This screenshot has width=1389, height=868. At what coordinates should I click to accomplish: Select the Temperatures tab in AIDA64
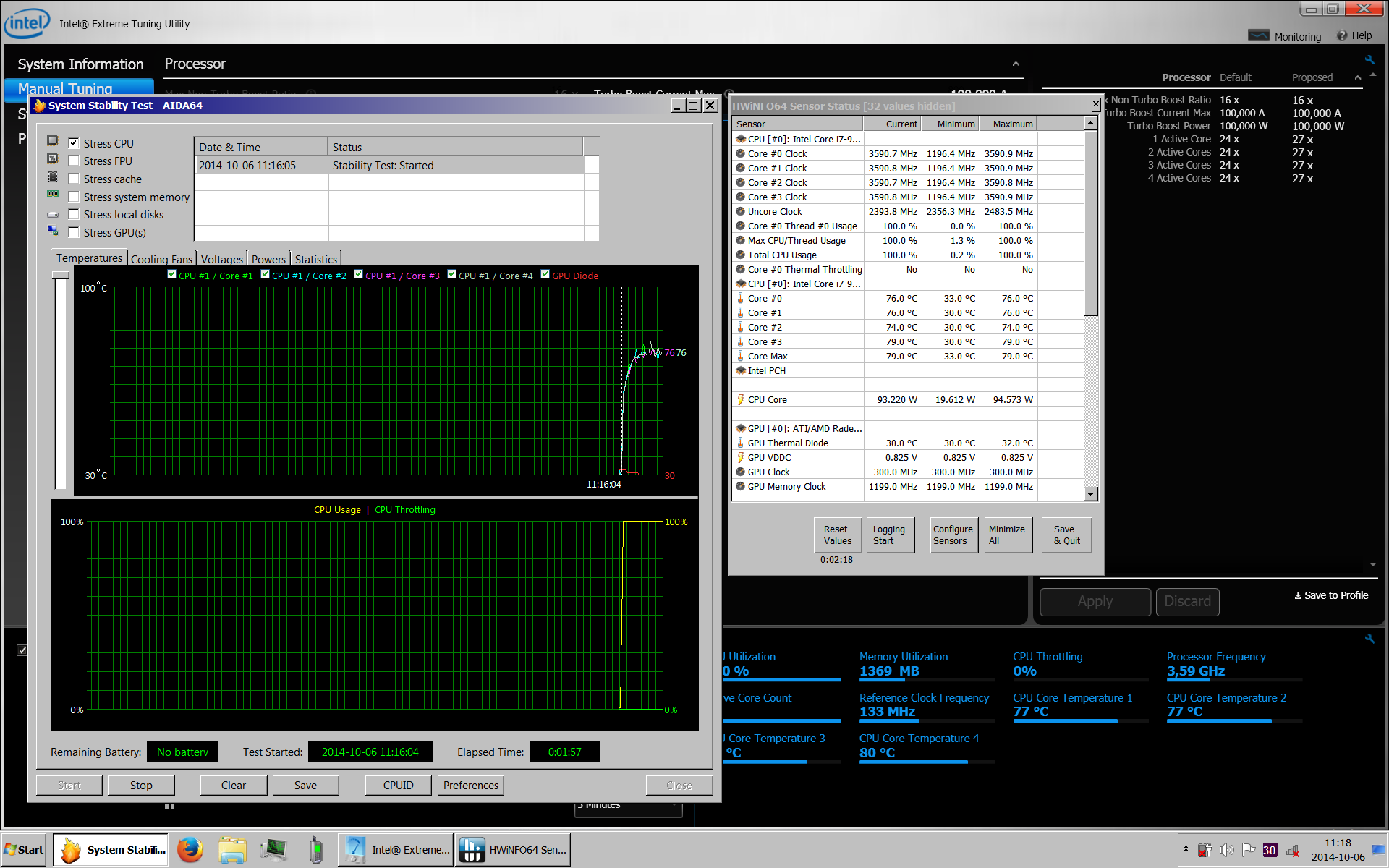(x=89, y=258)
